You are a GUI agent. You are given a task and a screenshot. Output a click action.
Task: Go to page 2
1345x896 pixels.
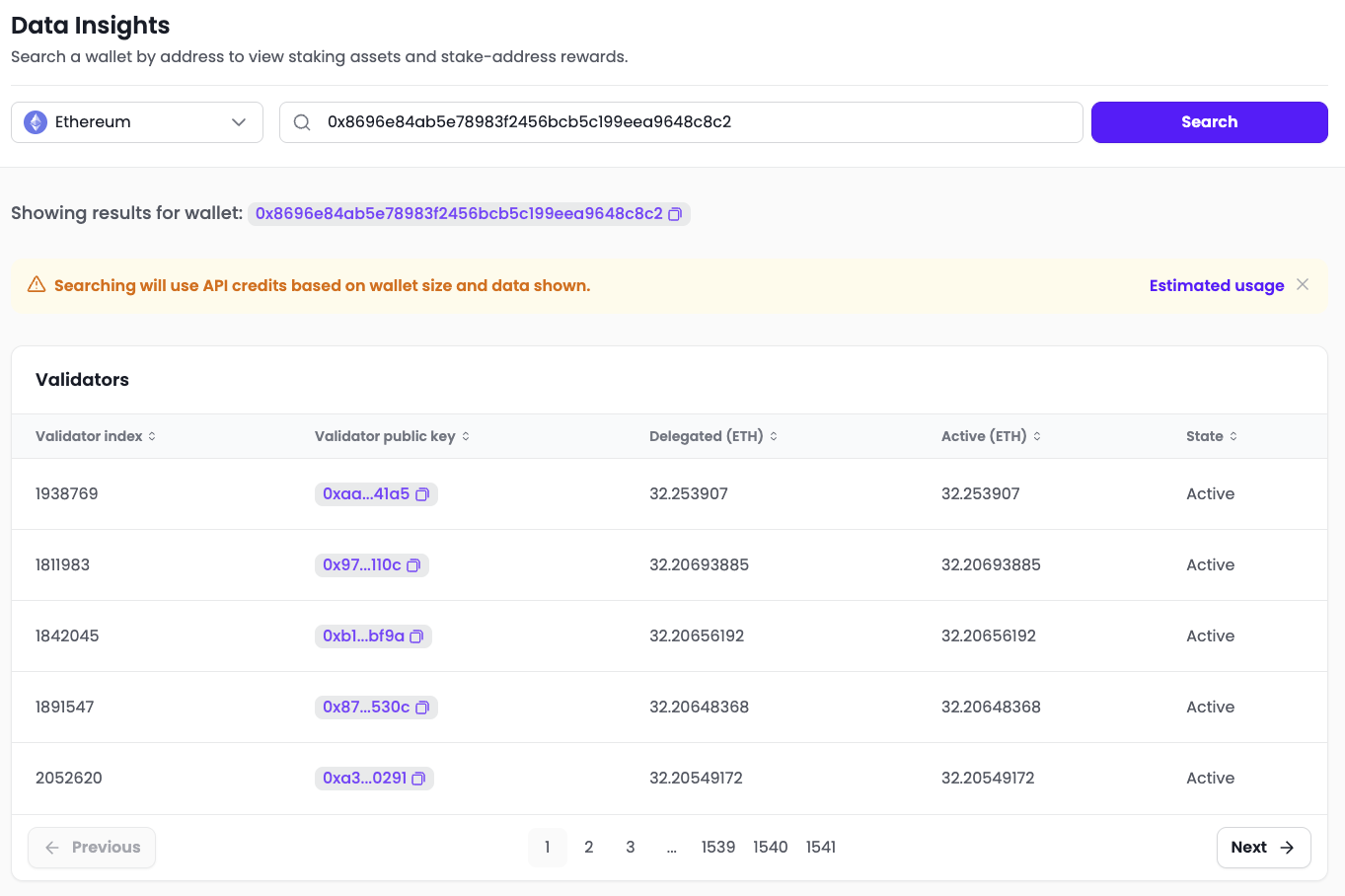click(x=589, y=848)
